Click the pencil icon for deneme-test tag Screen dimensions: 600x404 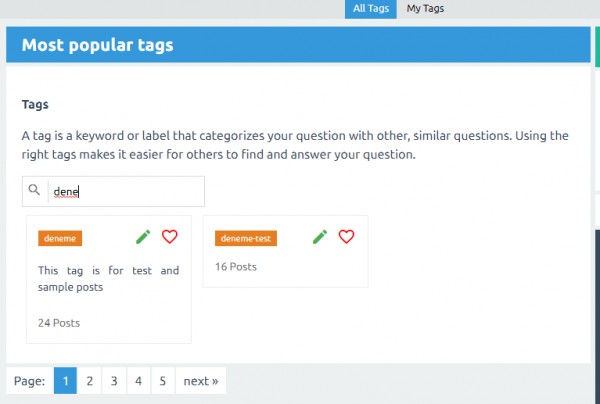320,237
